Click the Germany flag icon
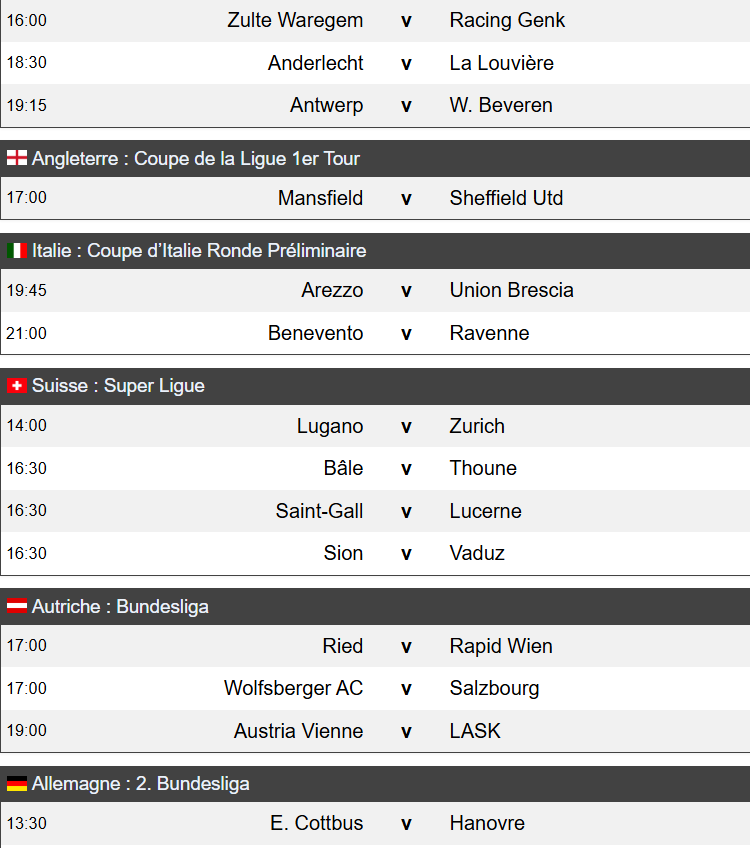 (x=17, y=783)
